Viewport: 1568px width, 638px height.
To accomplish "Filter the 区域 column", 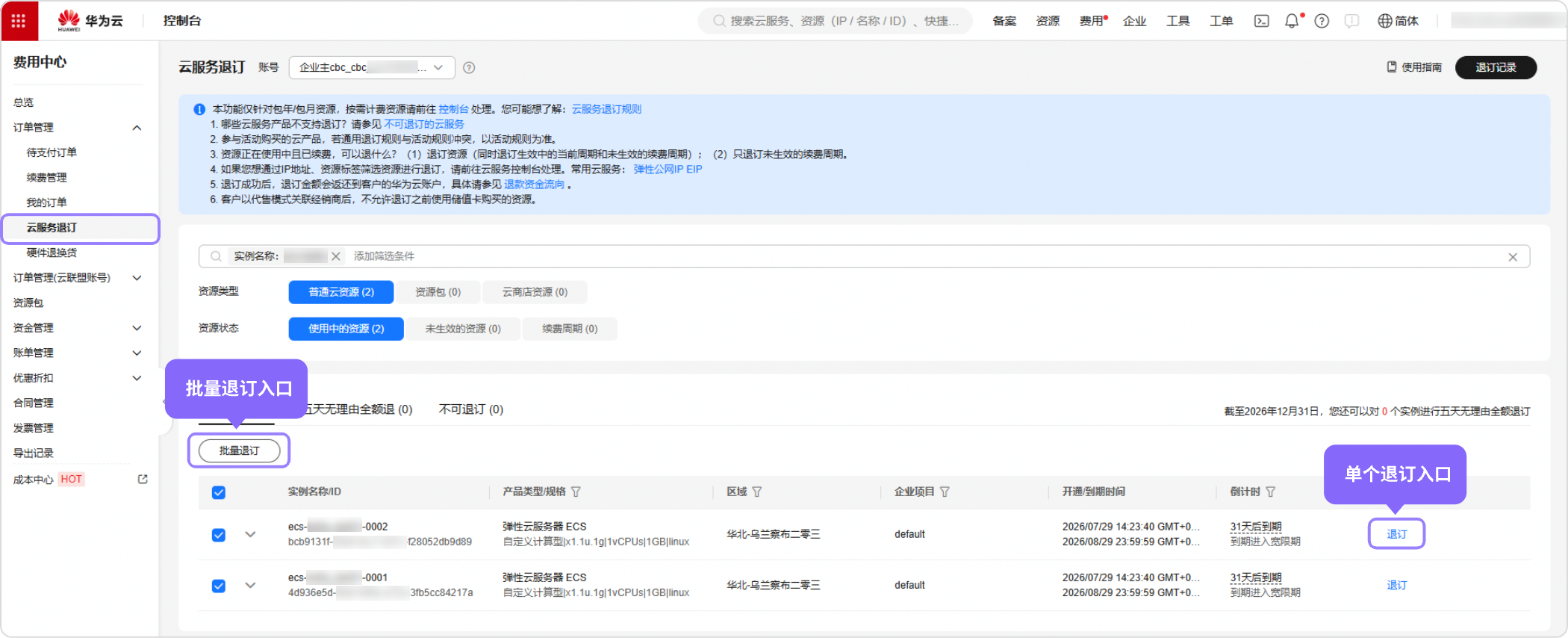I will click(757, 492).
